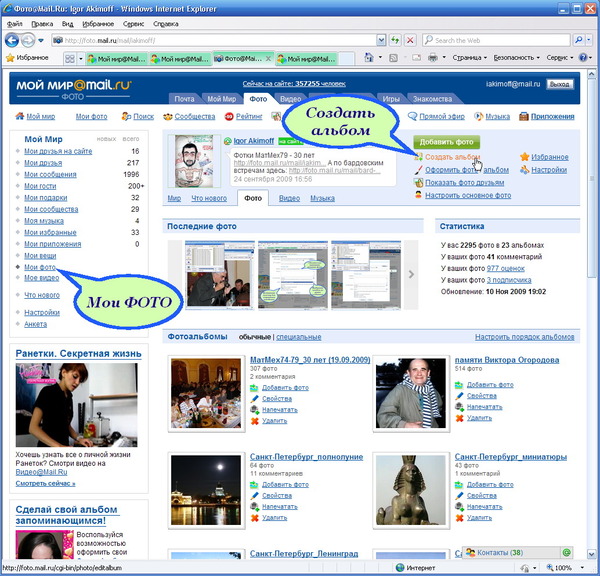Click next arrow in Последние фото carousel

pos(411,274)
